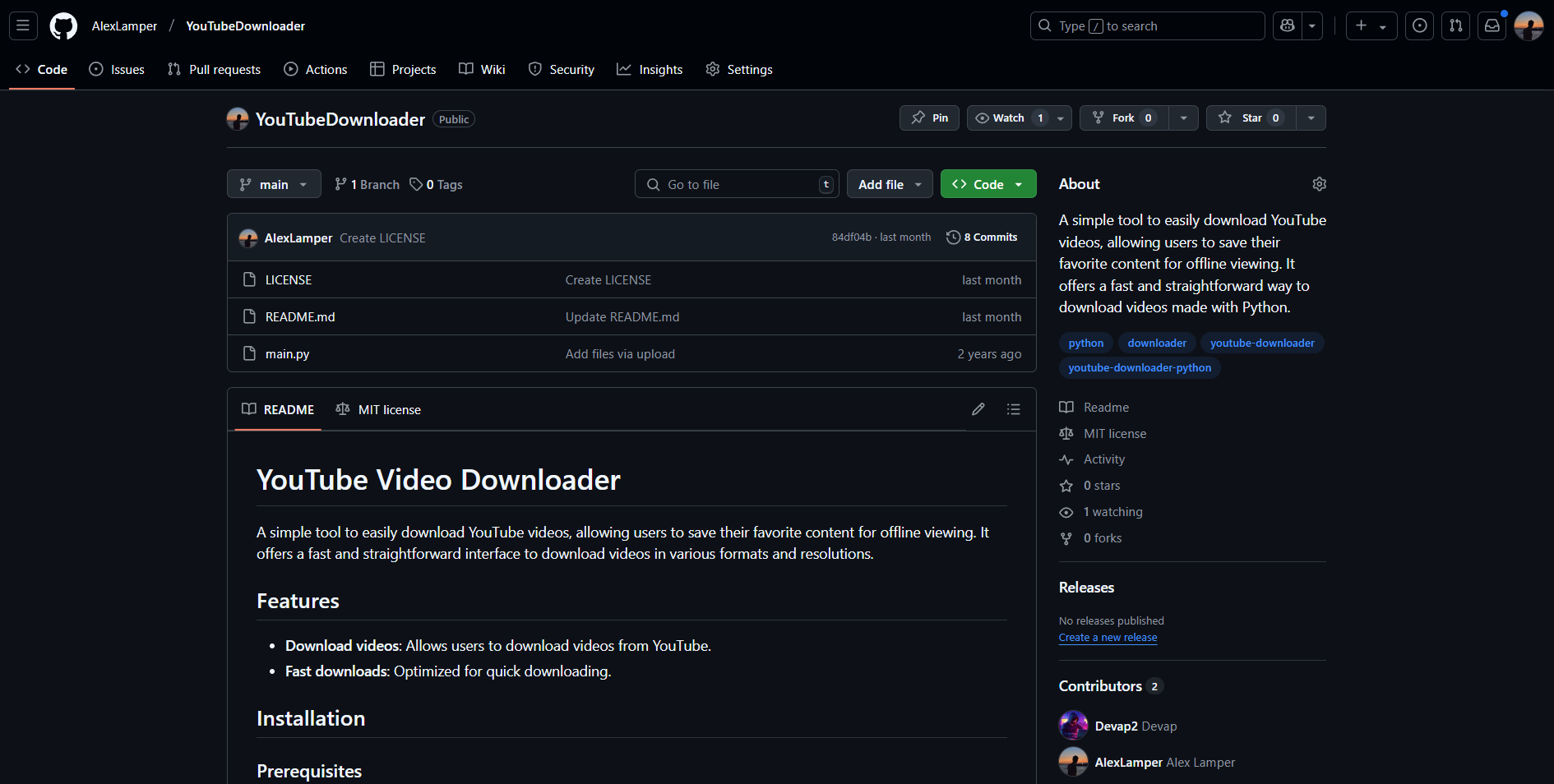Open create new plus dropdown

click(1371, 25)
